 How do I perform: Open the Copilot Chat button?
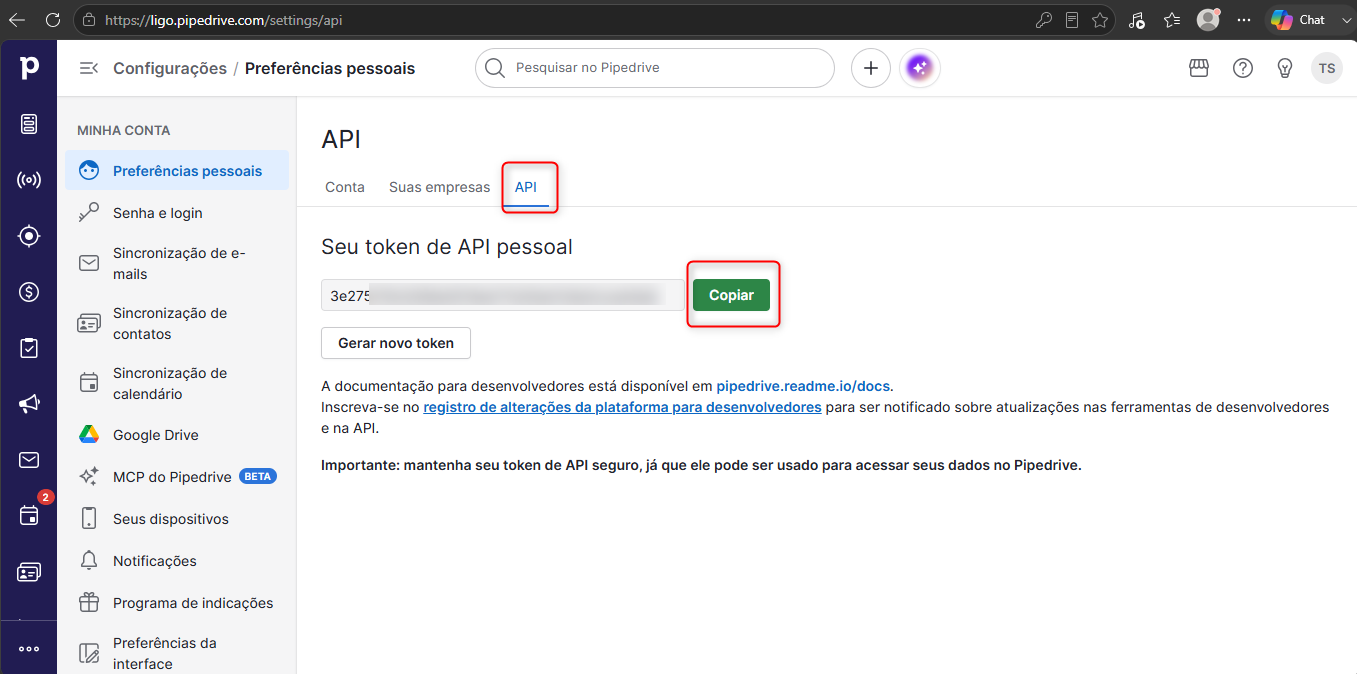[1300, 20]
